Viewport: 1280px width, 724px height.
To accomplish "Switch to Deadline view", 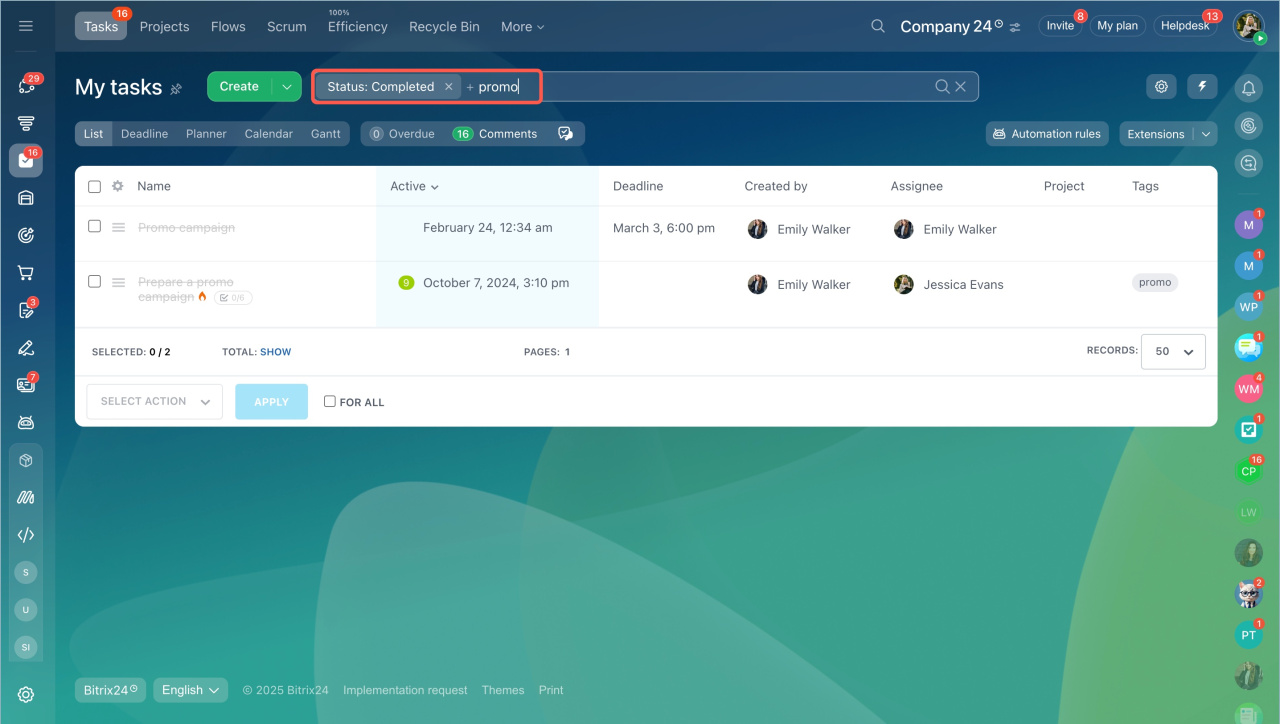I will pyautogui.click(x=145, y=134).
